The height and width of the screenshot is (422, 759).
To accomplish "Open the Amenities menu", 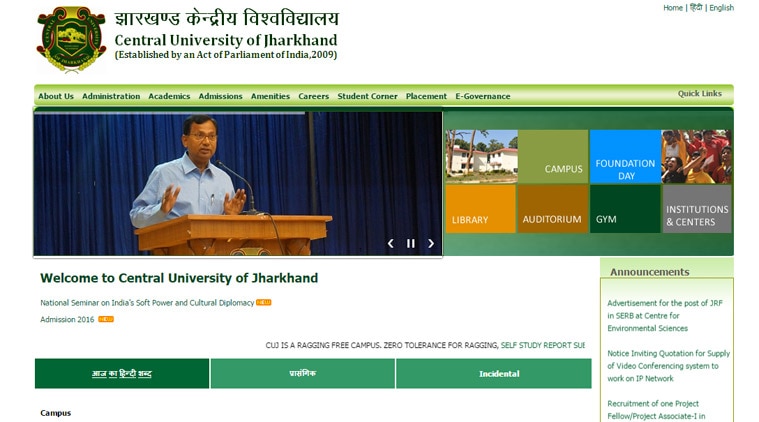I will coord(270,96).
